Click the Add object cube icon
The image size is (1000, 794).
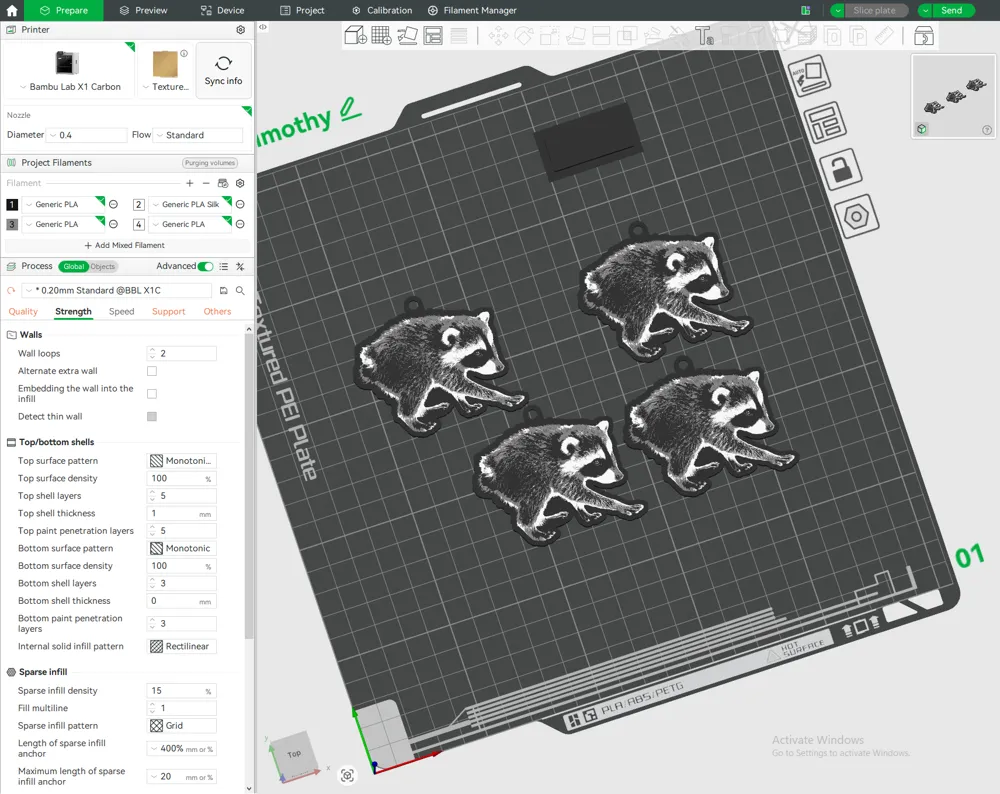(x=355, y=35)
